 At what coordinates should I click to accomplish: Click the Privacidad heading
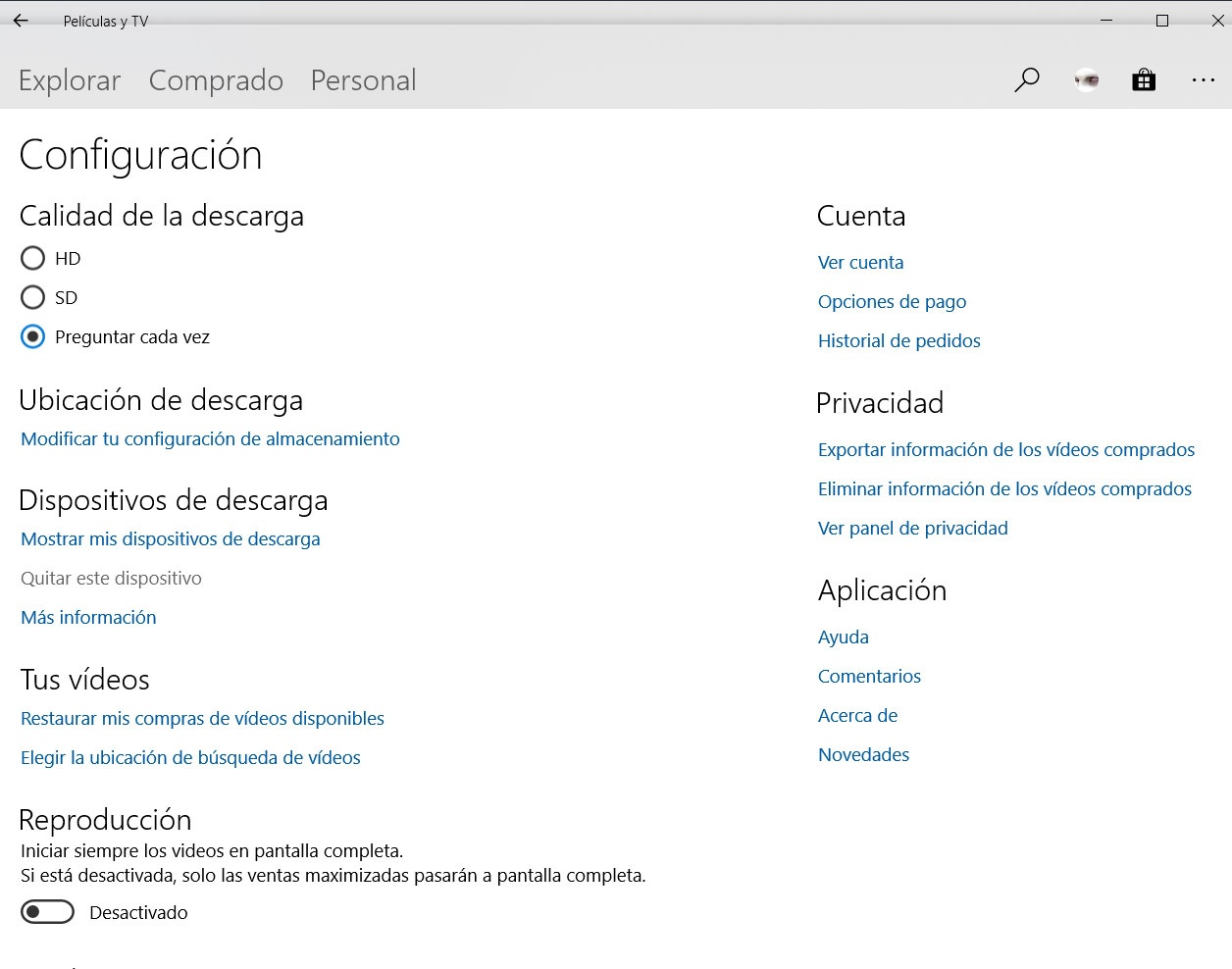coord(879,403)
